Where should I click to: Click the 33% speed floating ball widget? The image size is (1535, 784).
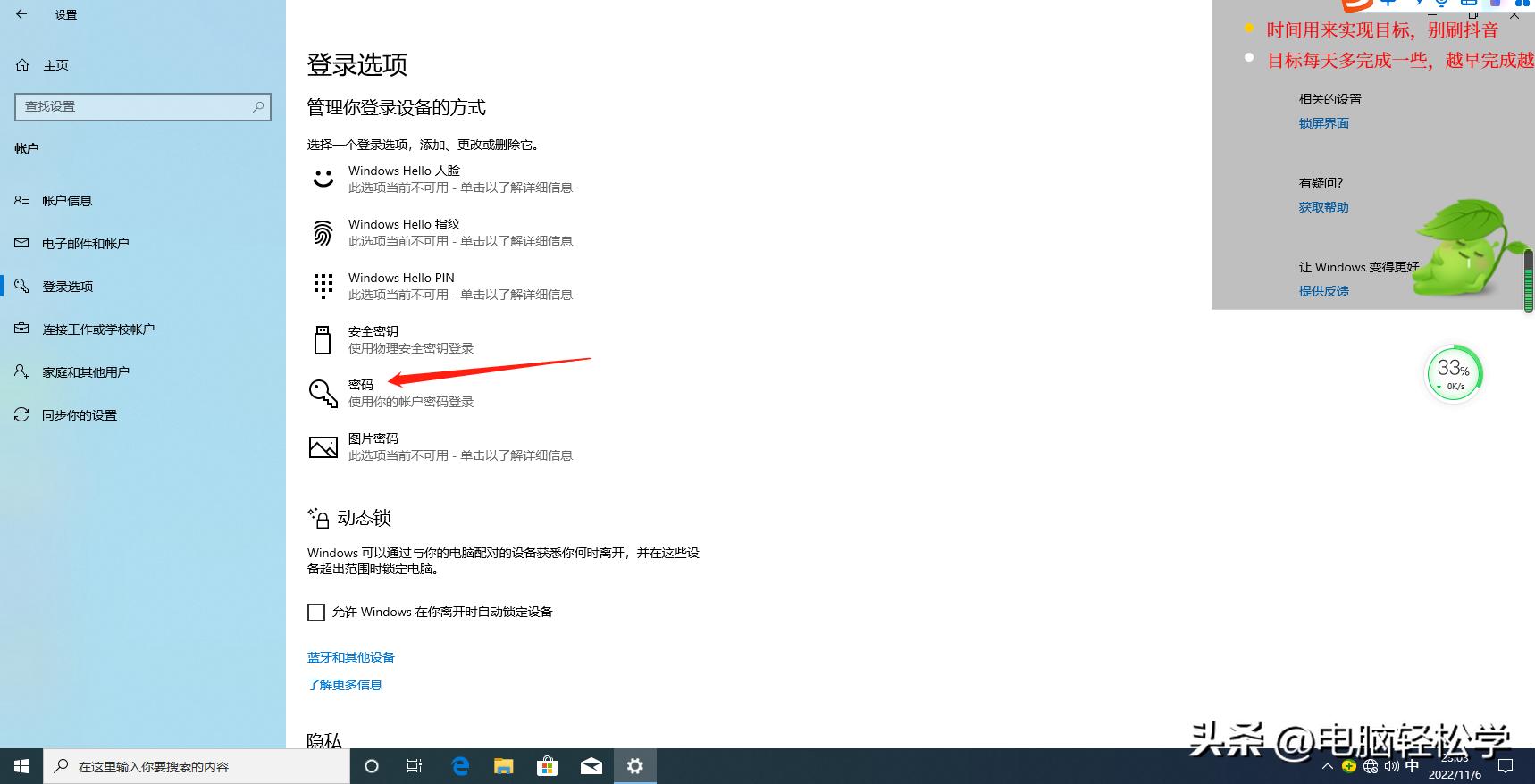(x=1454, y=373)
